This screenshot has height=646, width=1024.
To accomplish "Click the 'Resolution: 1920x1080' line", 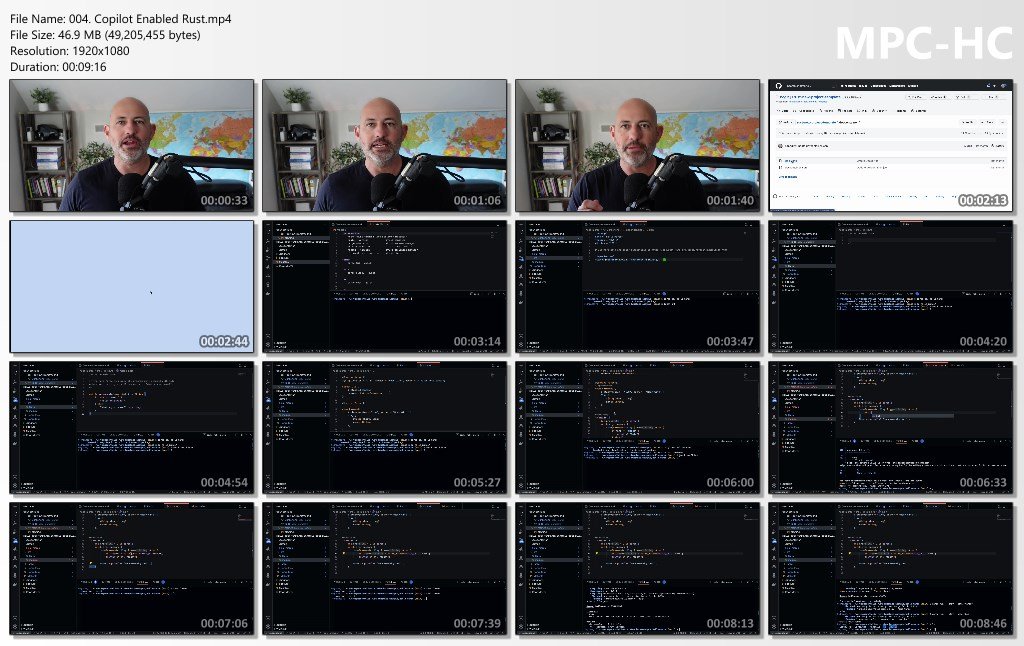I will click(70, 50).
